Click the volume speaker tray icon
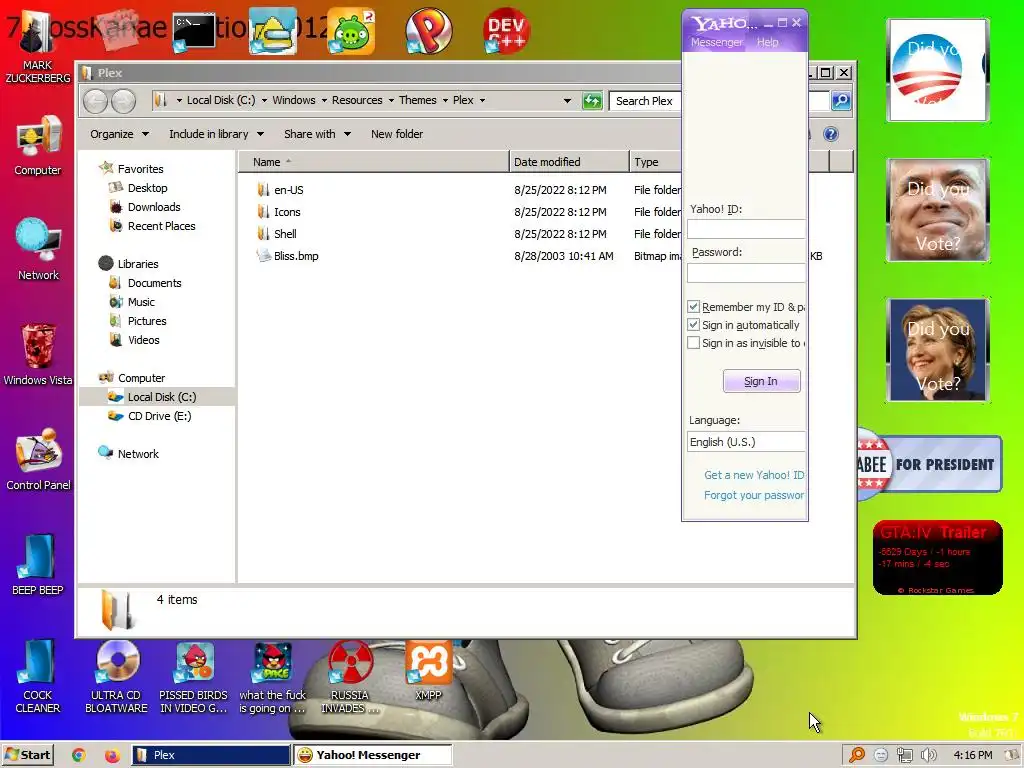 click(928, 755)
